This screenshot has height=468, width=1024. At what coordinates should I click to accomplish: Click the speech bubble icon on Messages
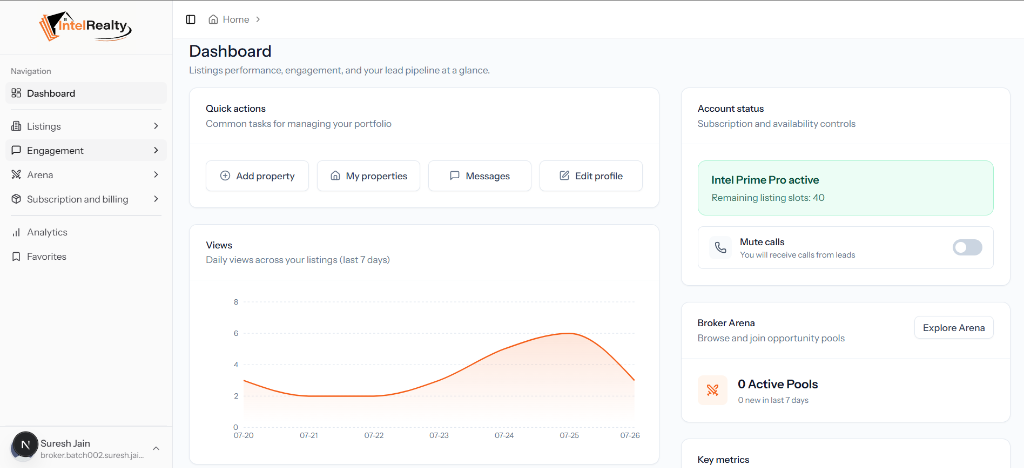coord(455,176)
